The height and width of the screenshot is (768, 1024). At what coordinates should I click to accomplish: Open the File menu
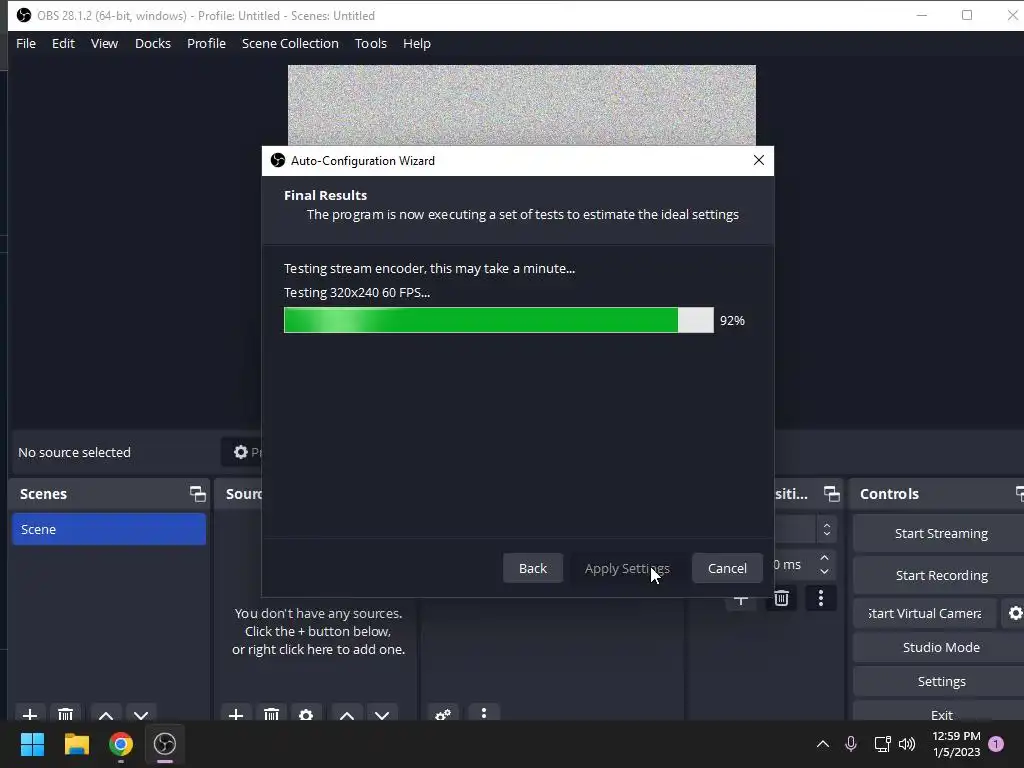coord(25,44)
